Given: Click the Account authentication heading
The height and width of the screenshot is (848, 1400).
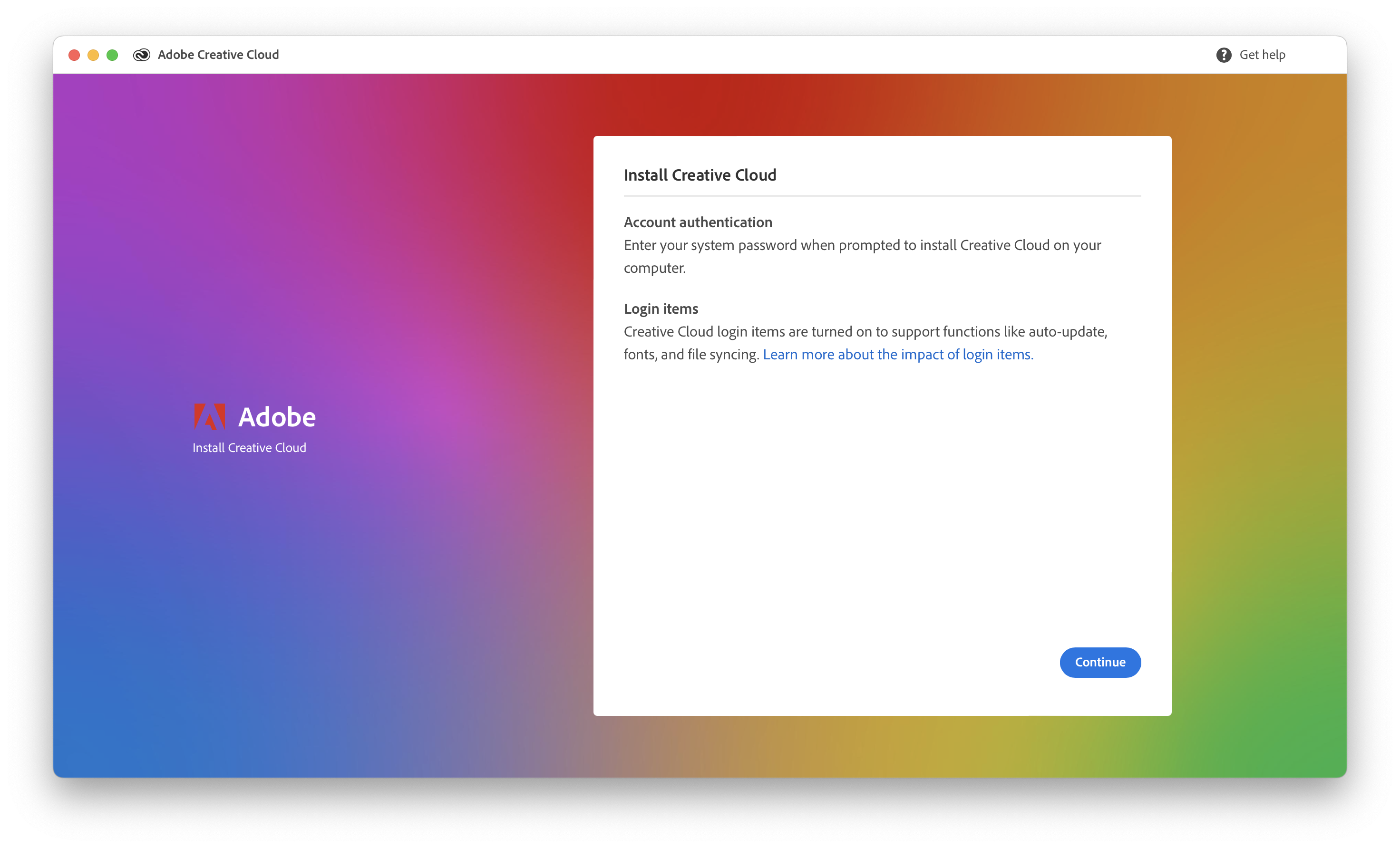Looking at the screenshot, I should [x=698, y=222].
